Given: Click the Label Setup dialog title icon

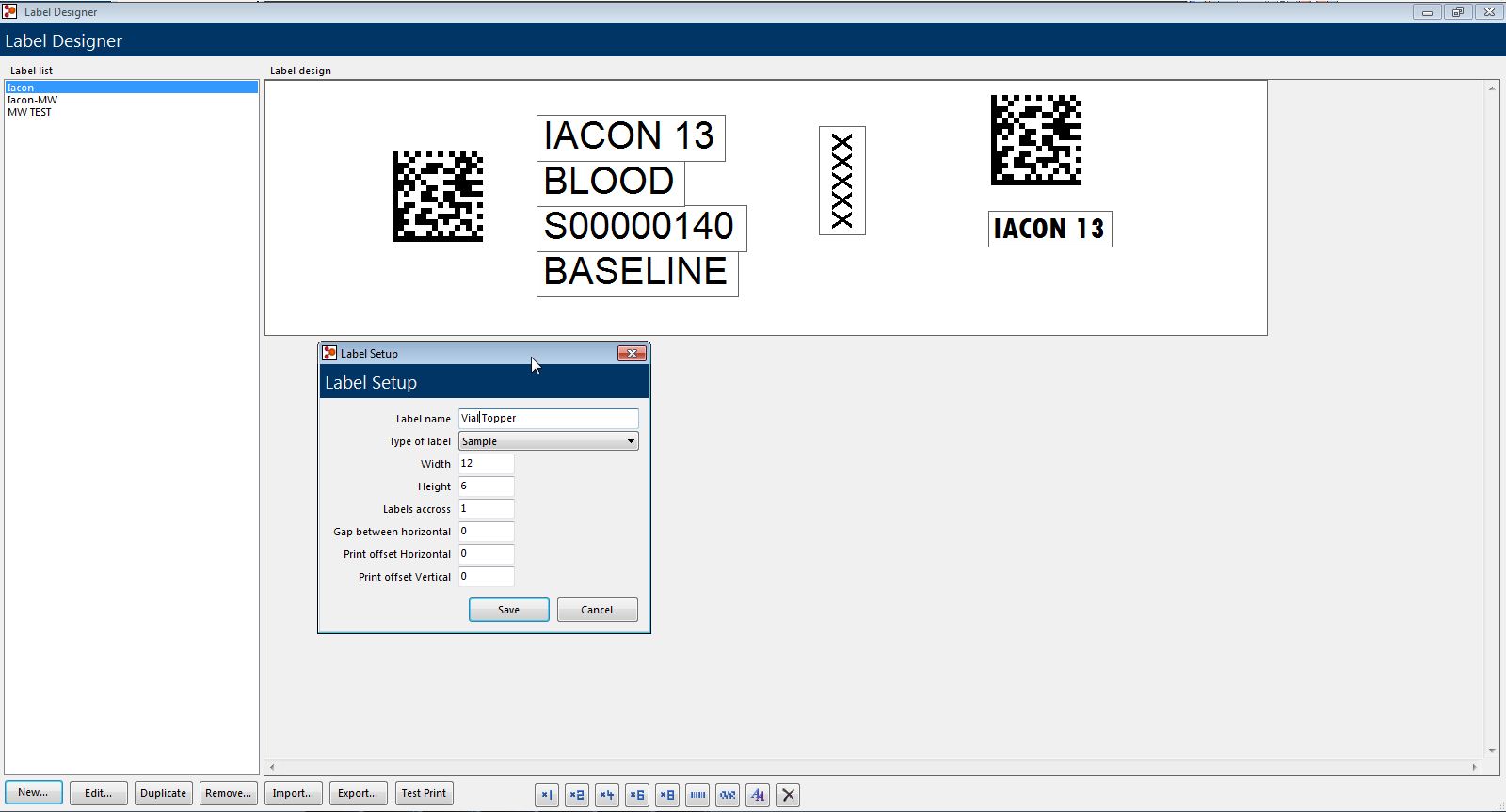Looking at the screenshot, I should [x=329, y=353].
